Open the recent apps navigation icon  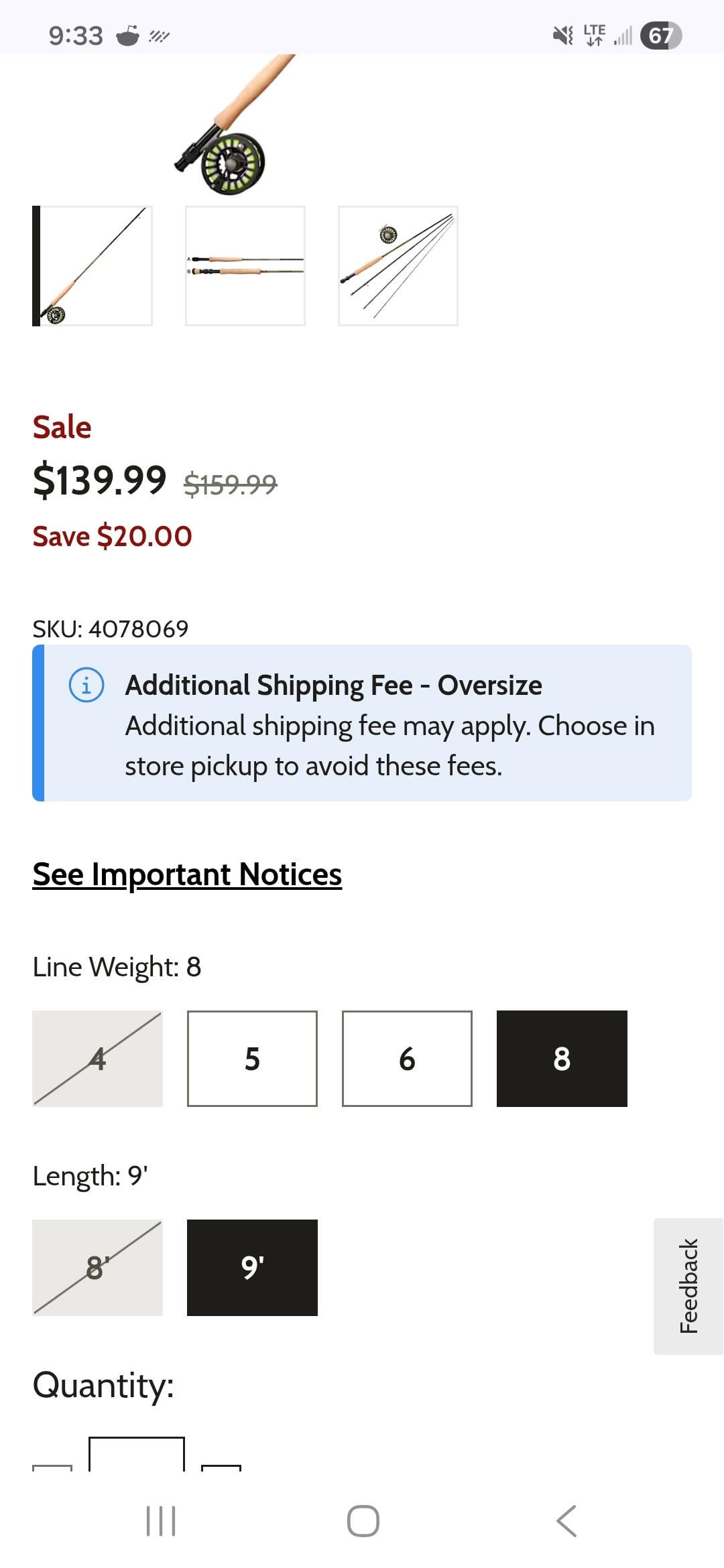pos(161,1520)
